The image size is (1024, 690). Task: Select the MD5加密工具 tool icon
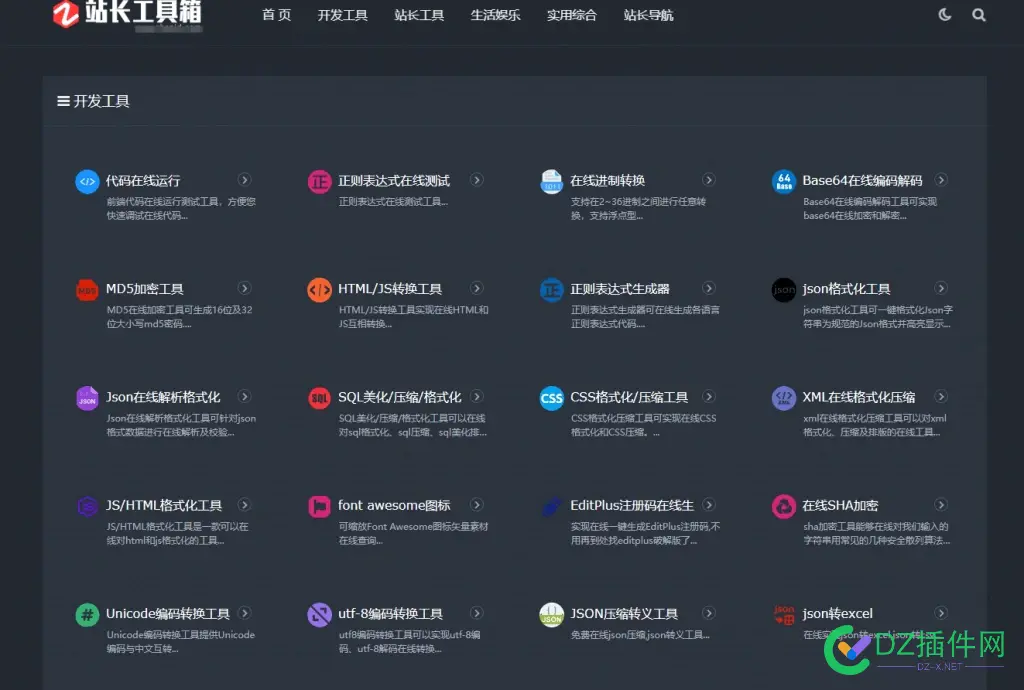point(86,289)
